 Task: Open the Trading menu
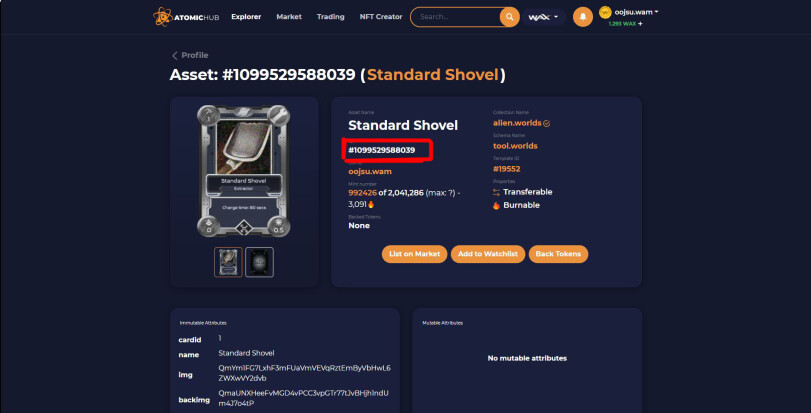(331, 17)
